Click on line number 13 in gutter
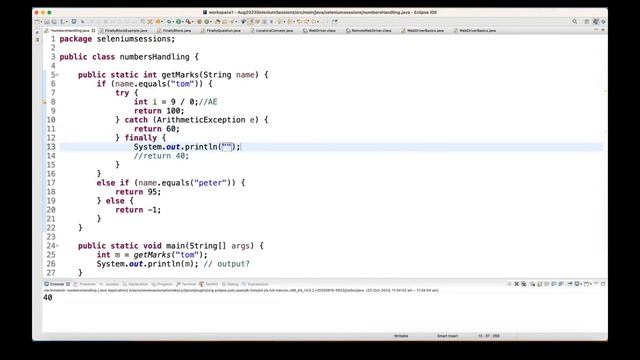This screenshot has height=360, width=640. click(x=51, y=147)
